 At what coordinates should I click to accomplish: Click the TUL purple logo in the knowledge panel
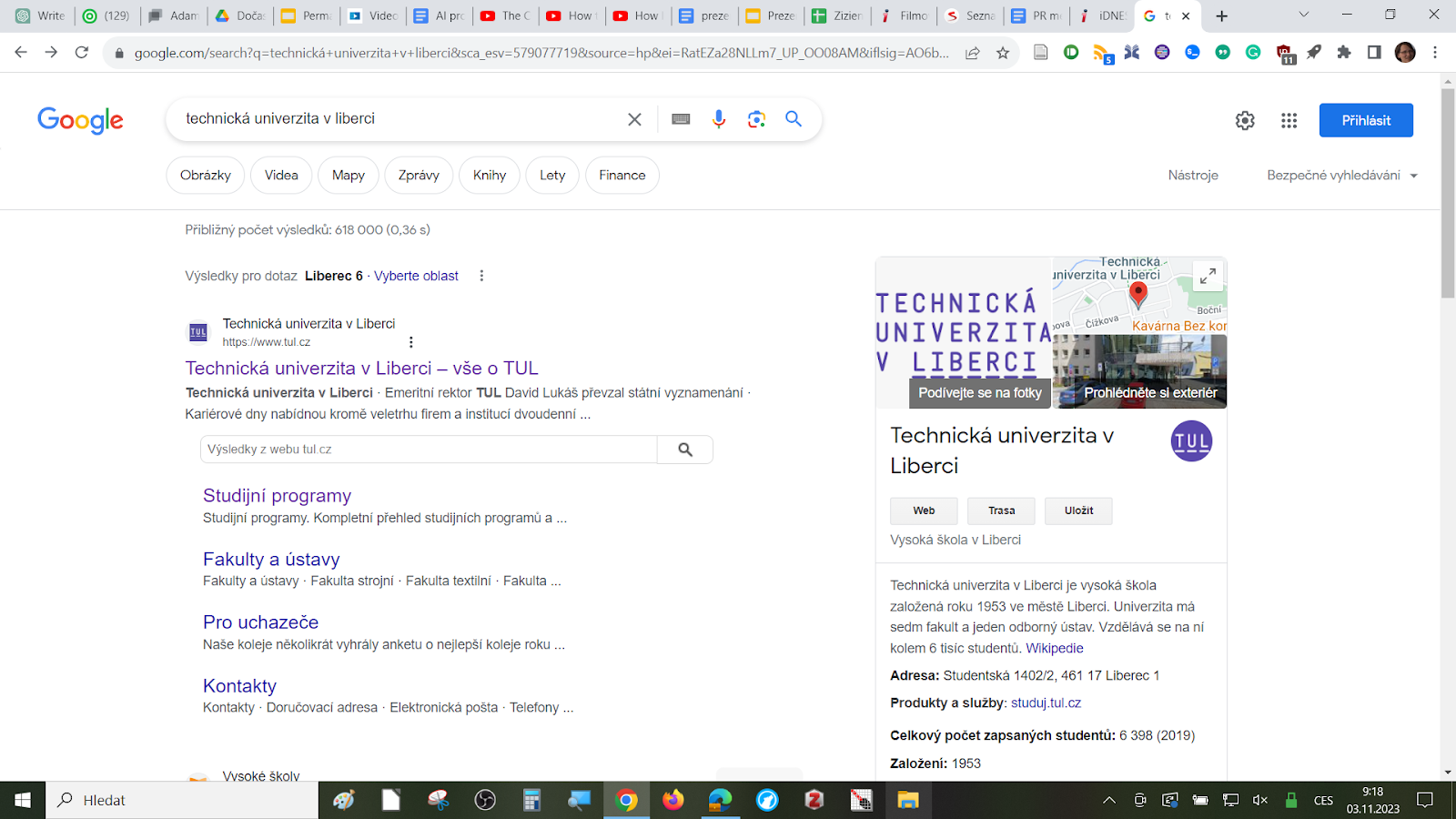[x=1191, y=441]
